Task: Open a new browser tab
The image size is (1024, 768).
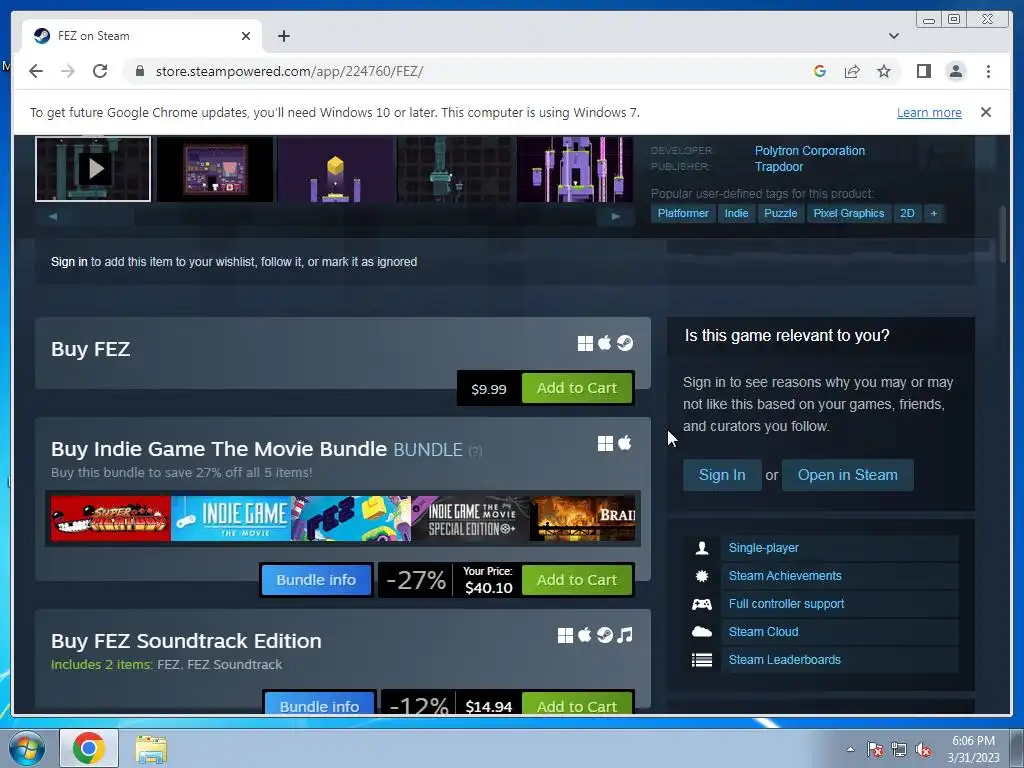Action: (x=283, y=36)
